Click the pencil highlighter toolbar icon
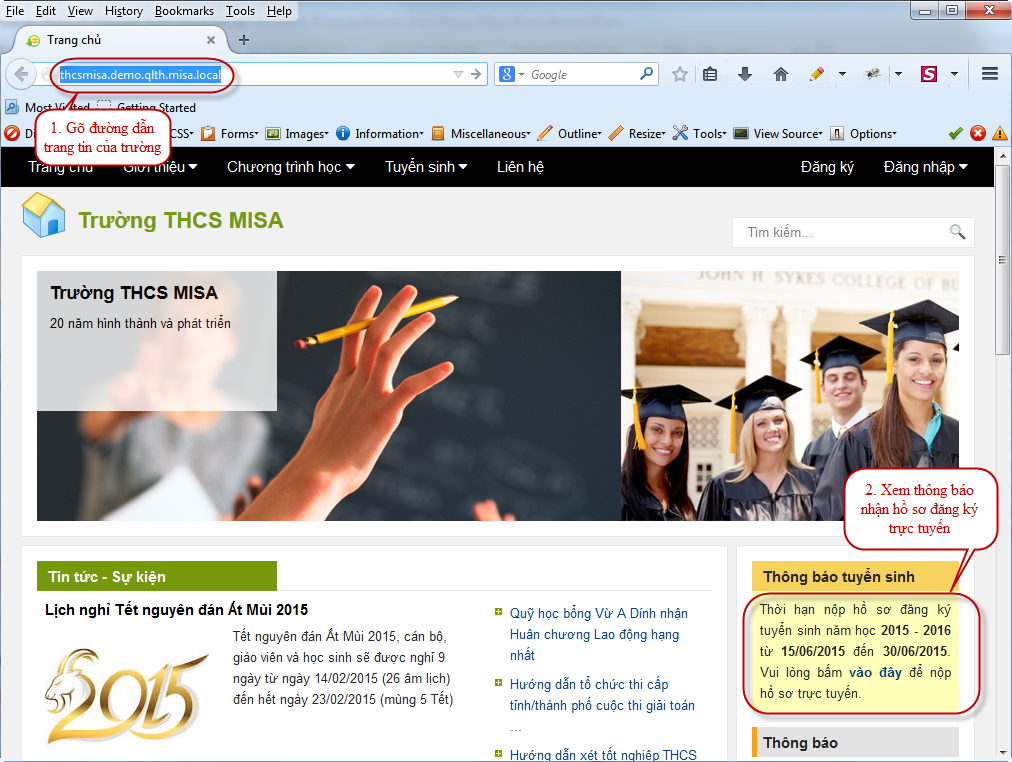This screenshot has width=1012, height=762. pyautogui.click(x=816, y=74)
